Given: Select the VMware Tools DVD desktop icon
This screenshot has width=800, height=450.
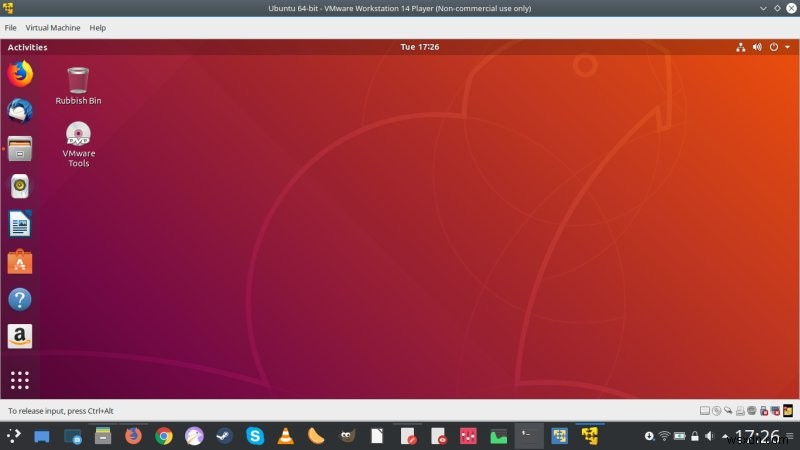Looking at the screenshot, I should tap(79, 144).
